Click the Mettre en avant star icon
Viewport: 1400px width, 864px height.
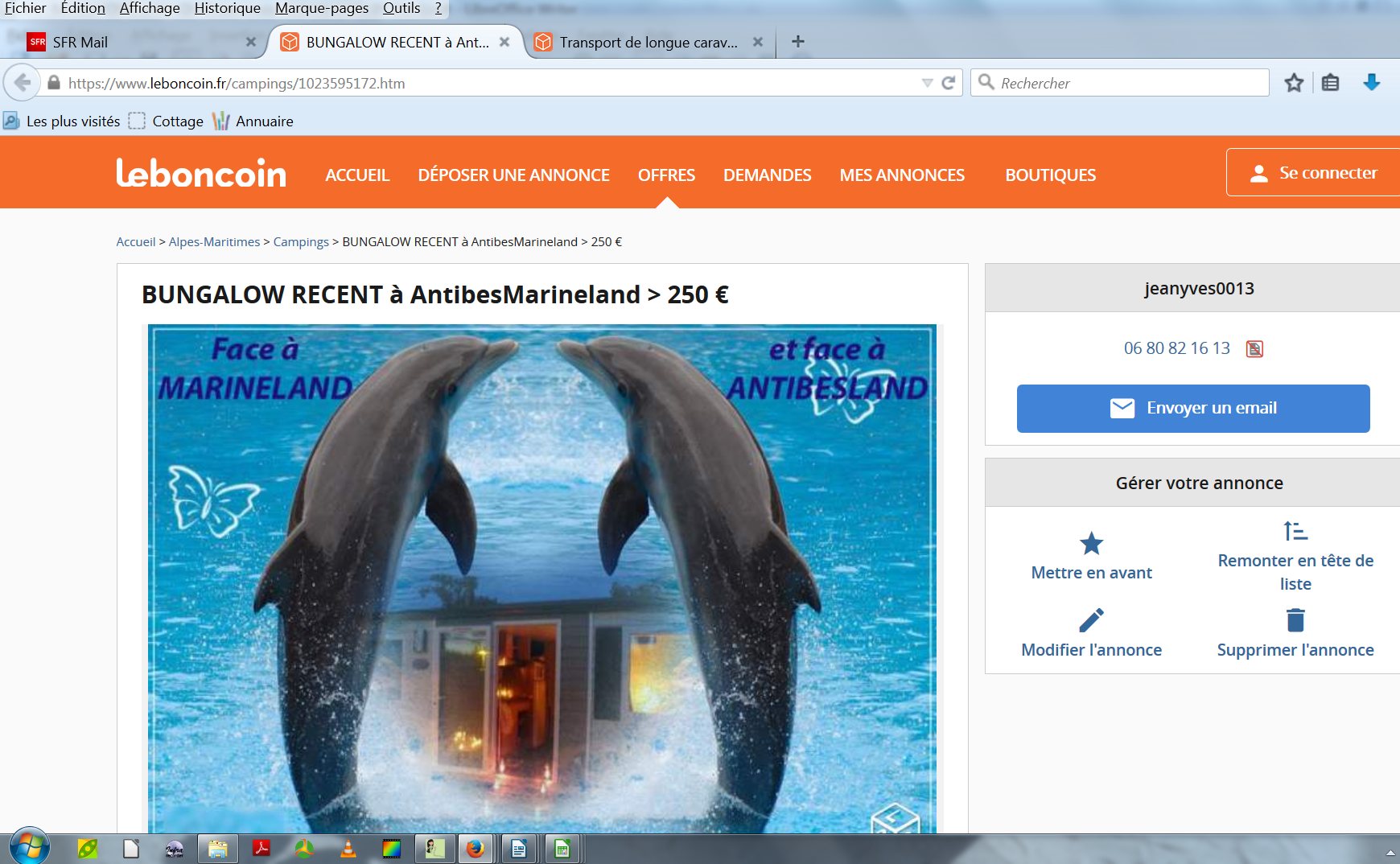pos(1091,544)
